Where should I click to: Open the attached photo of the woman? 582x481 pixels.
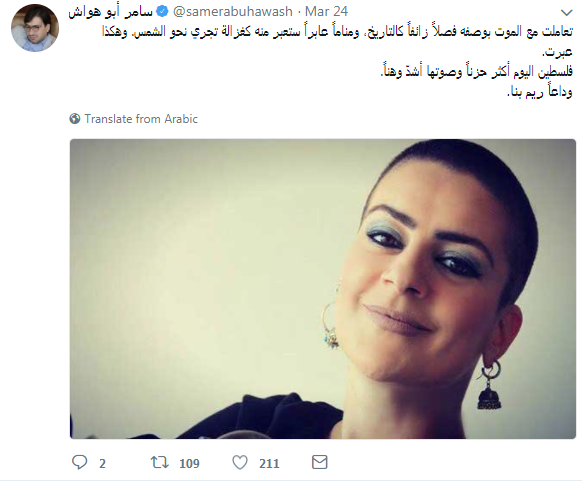pos(323,289)
